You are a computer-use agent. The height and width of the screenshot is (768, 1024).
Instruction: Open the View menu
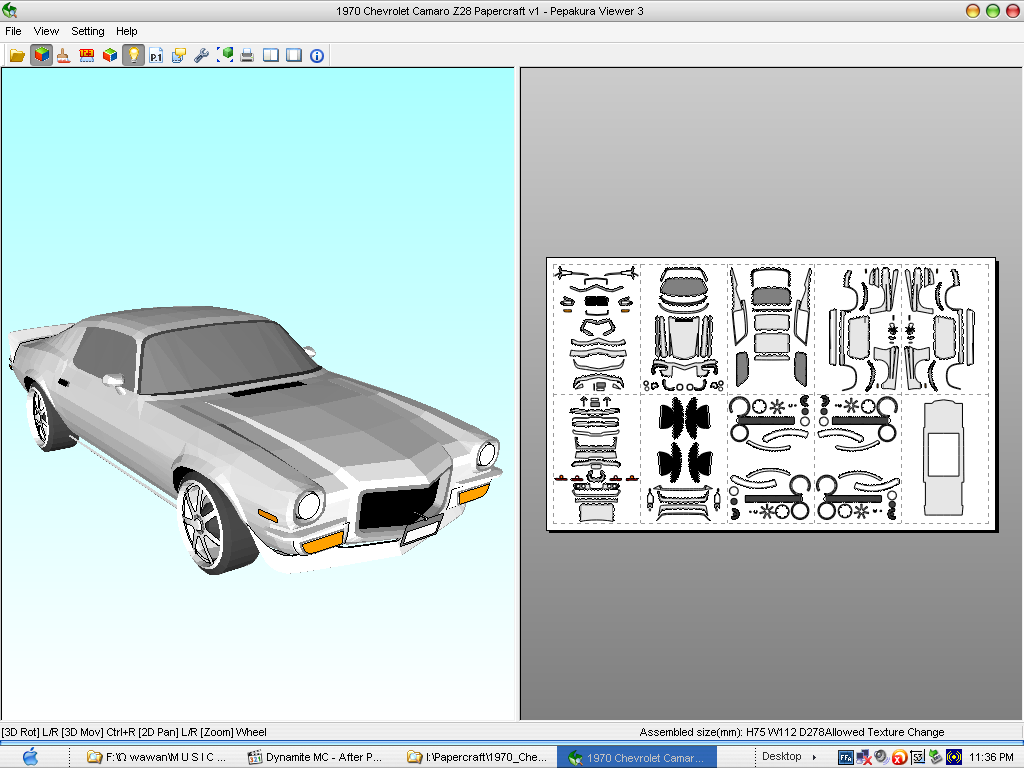coord(46,31)
